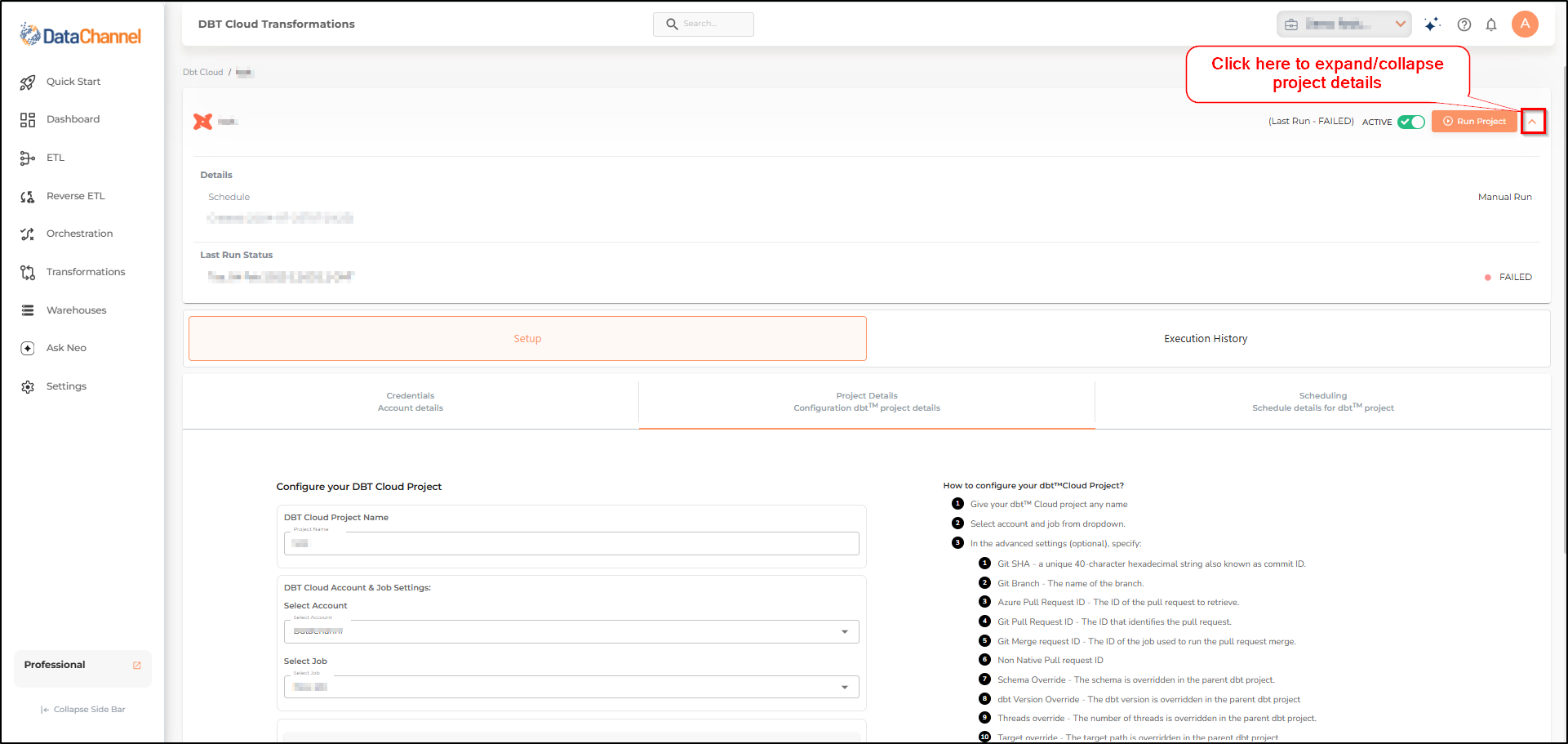Click the 'FAILED' last run status

1515,278
